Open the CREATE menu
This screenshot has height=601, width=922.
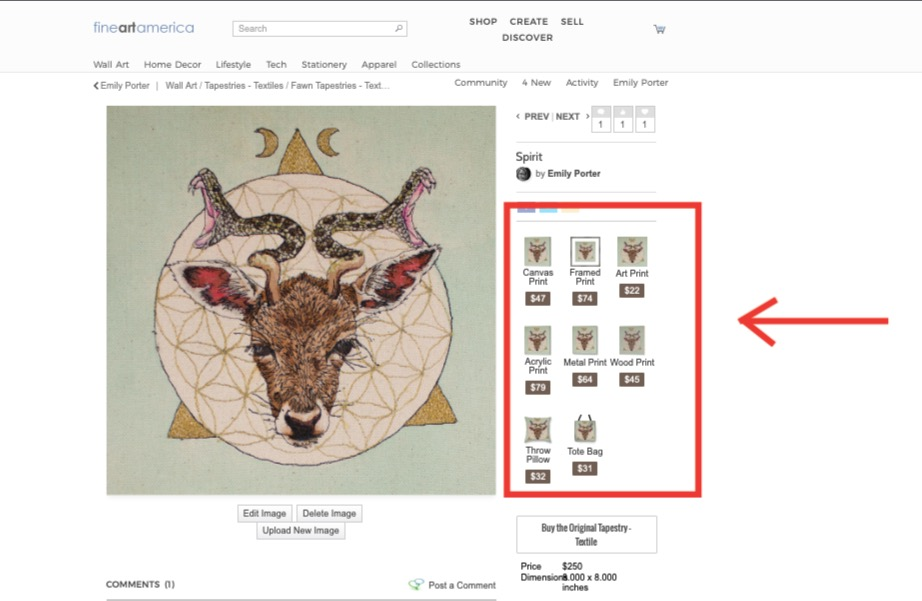point(529,22)
